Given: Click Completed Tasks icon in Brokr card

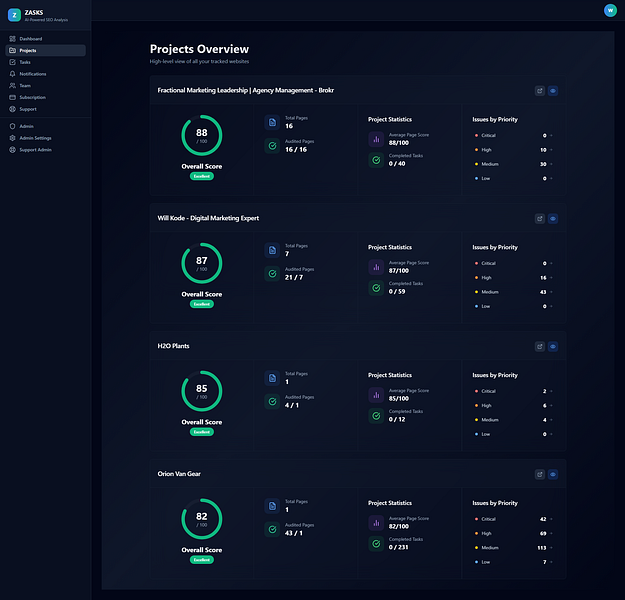Looking at the screenshot, I should click(x=376, y=160).
